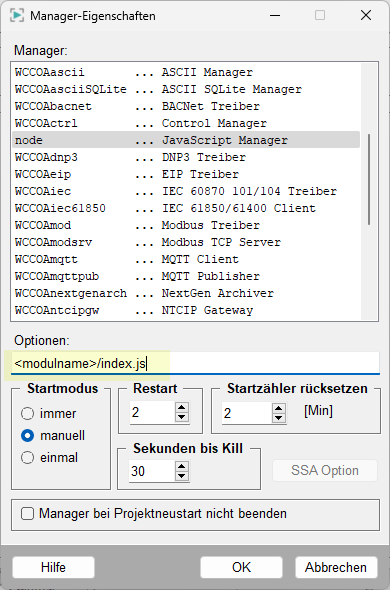
Task: Click the Manager-Eigenschaften title bar app icon
Action: [17, 15]
